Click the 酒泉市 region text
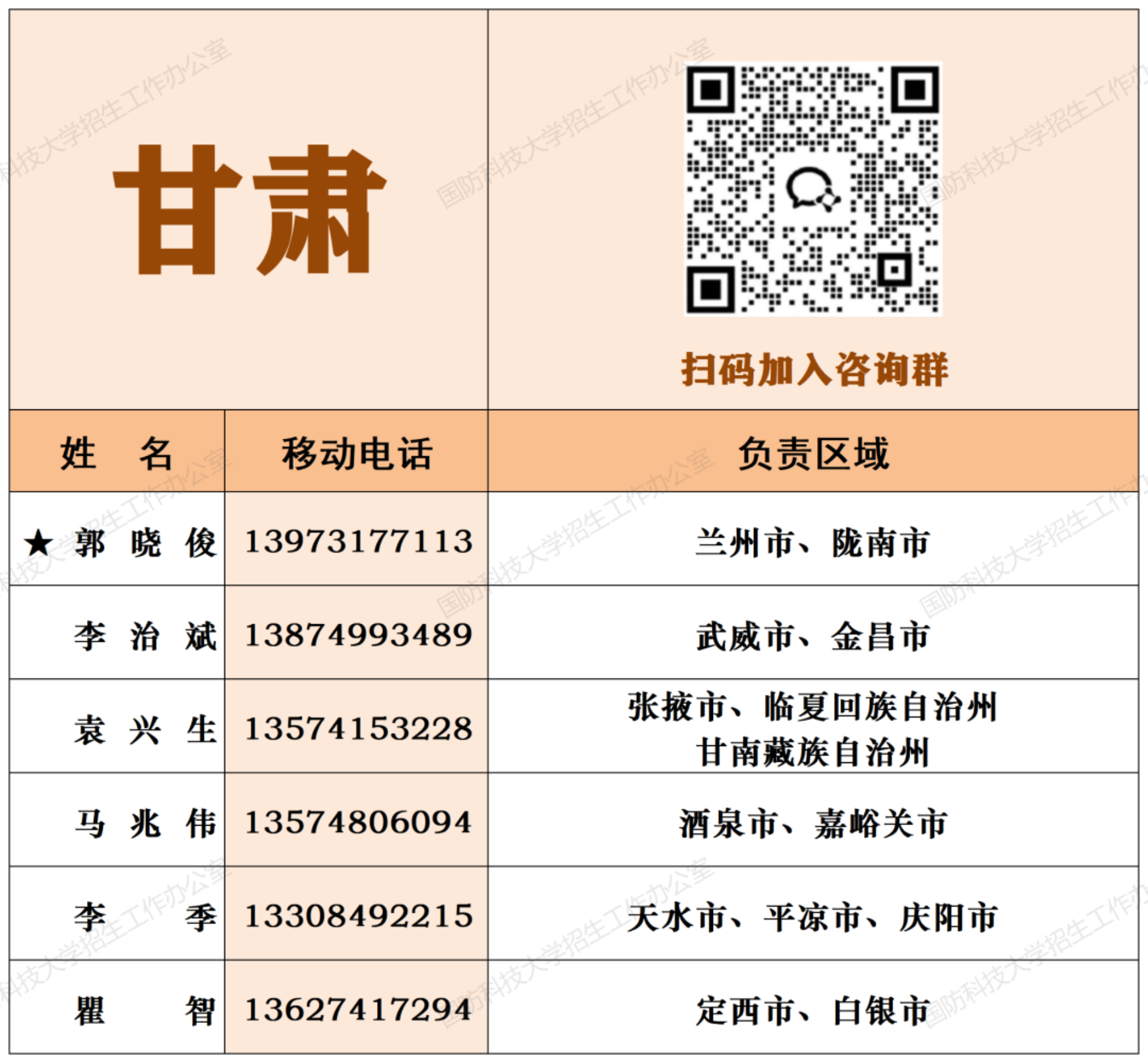This screenshot has height=1063, width=1148. pos(728,824)
